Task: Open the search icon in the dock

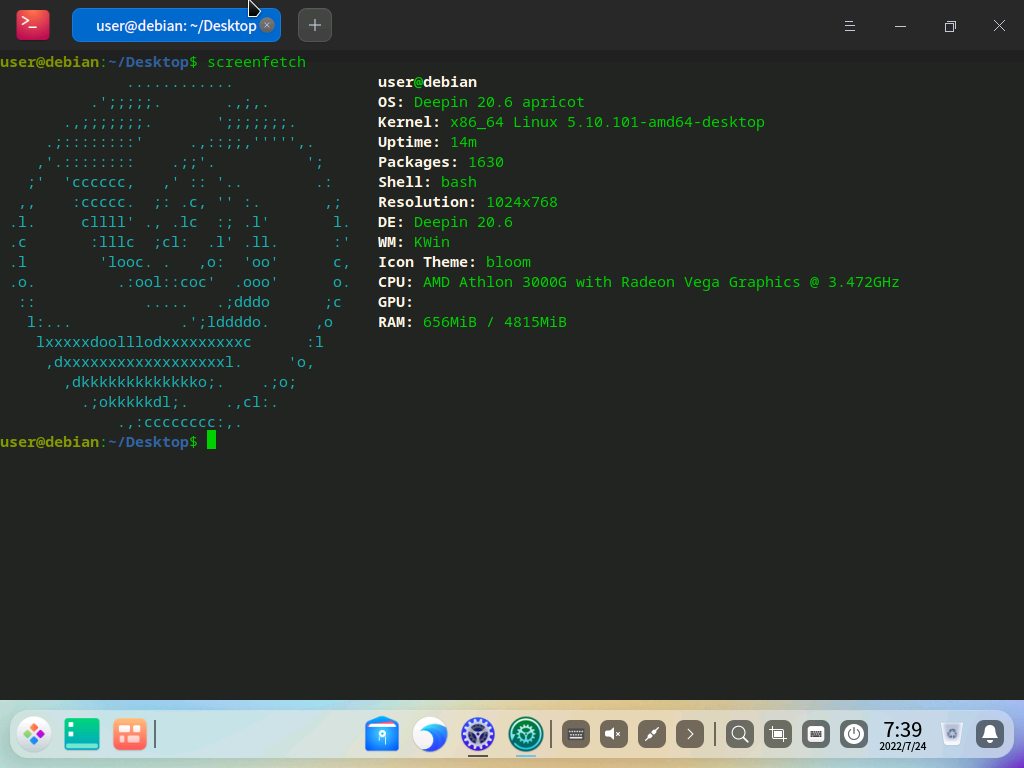Action: [x=740, y=735]
